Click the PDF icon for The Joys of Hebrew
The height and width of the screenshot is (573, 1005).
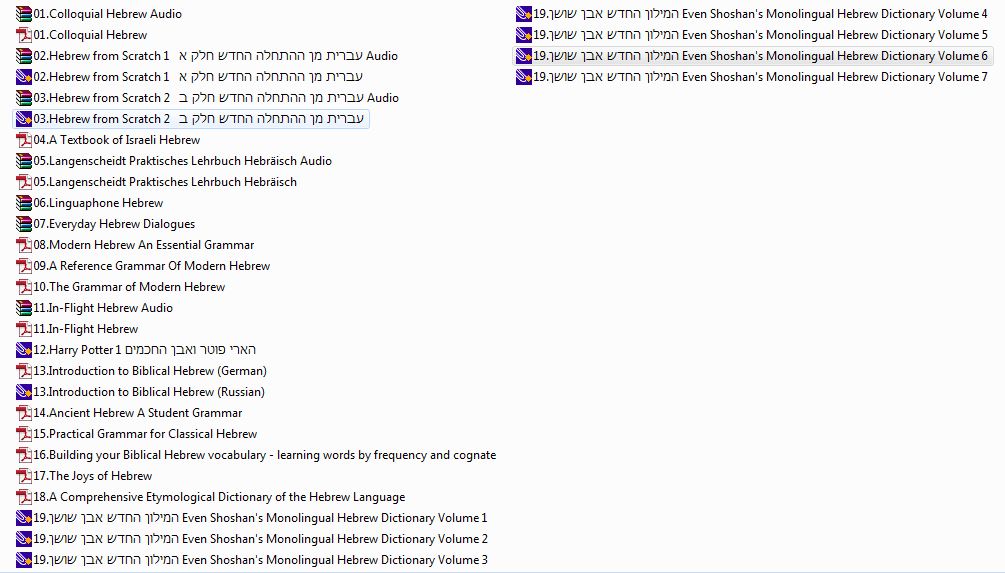click(x=24, y=476)
